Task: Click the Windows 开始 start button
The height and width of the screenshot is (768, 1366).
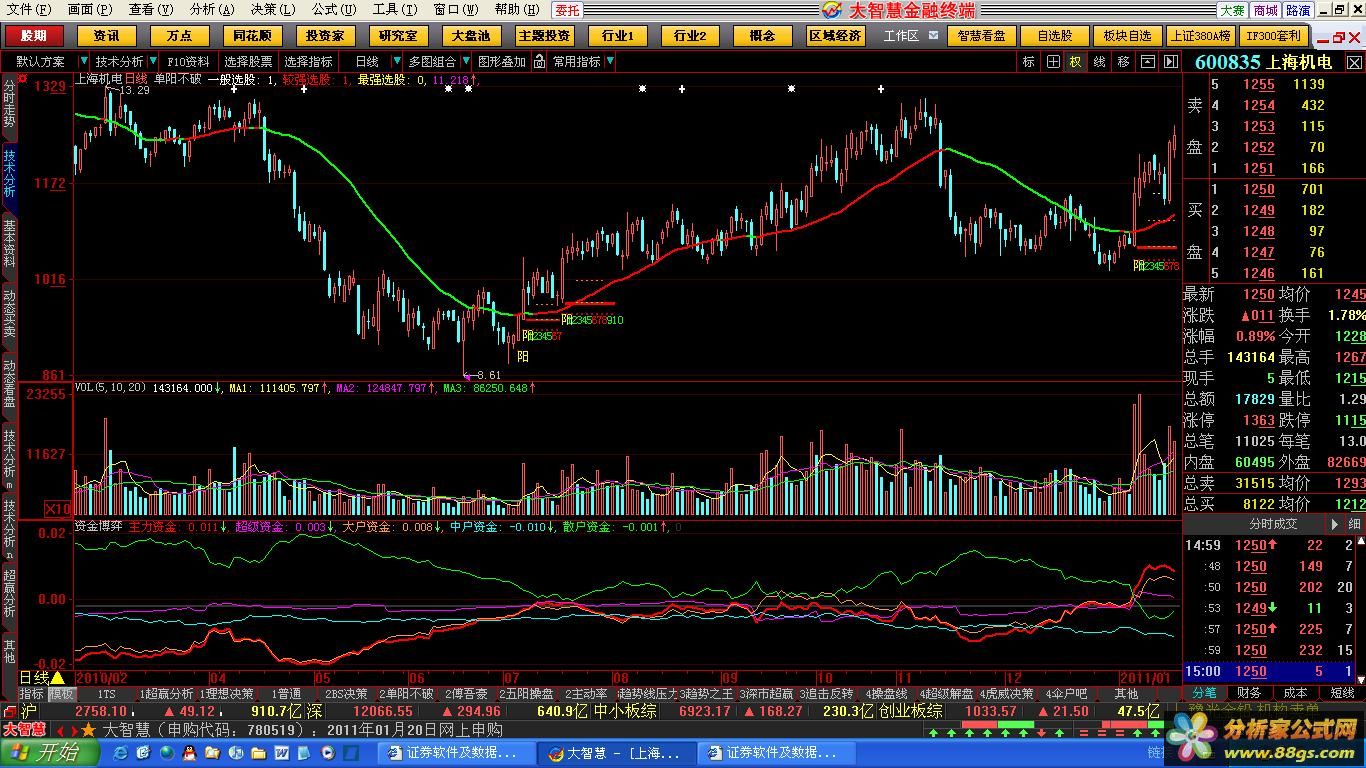Action: [48, 753]
